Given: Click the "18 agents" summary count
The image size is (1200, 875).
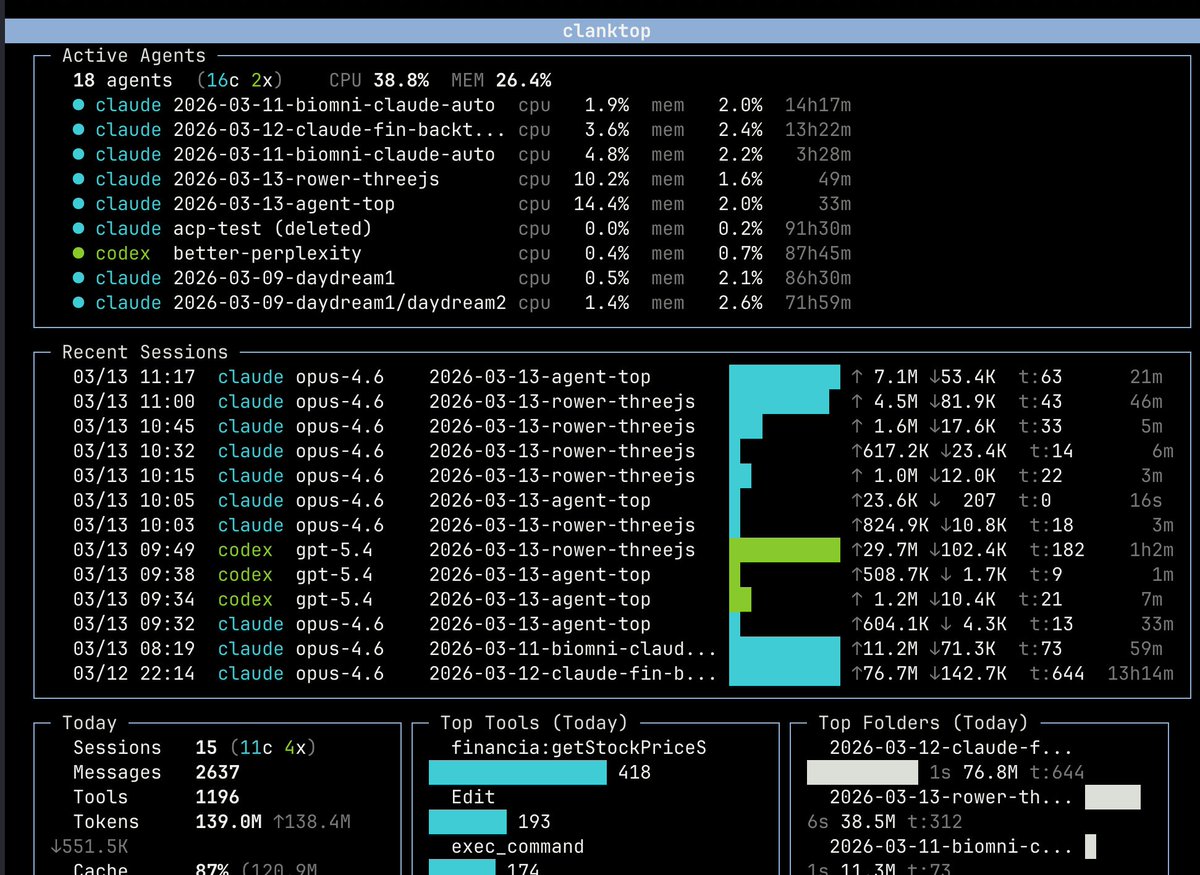Looking at the screenshot, I should coord(122,80).
